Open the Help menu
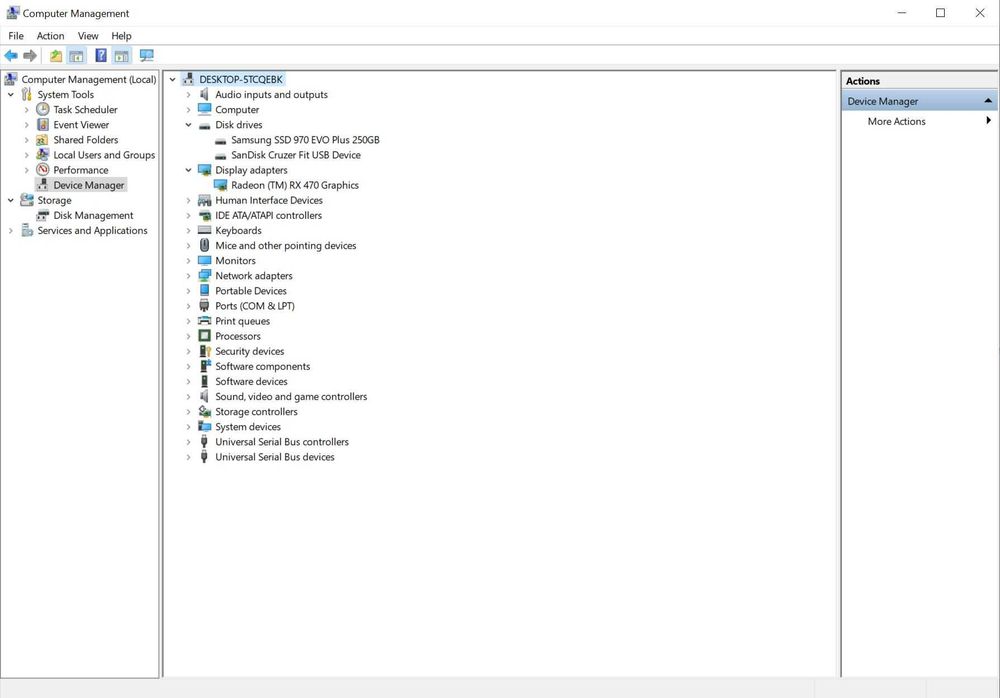The width and height of the screenshot is (1000, 698). point(121,36)
